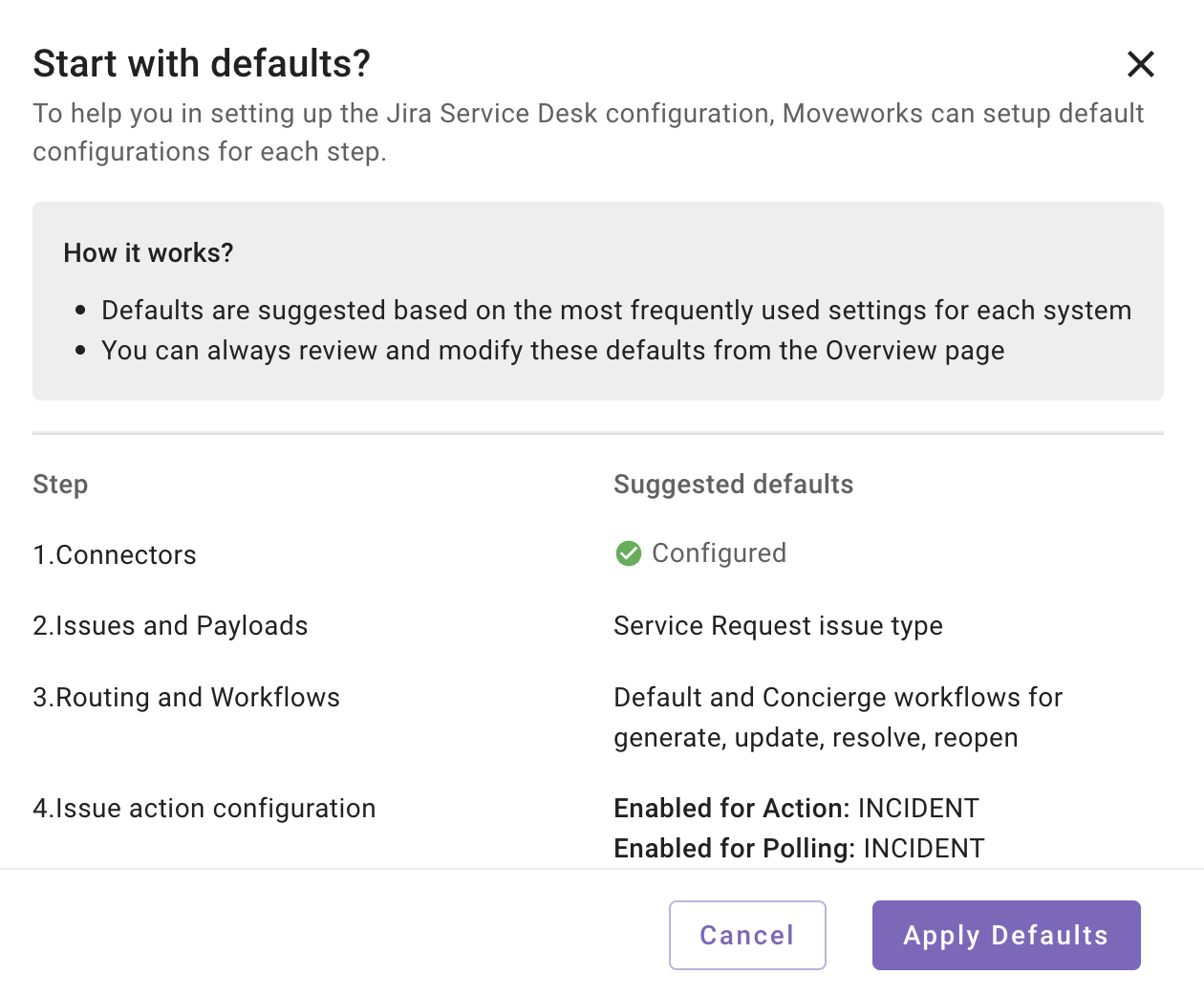Select the 2.Issues and Payloads step
The height and width of the screenshot is (996, 1204).
pos(170,626)
